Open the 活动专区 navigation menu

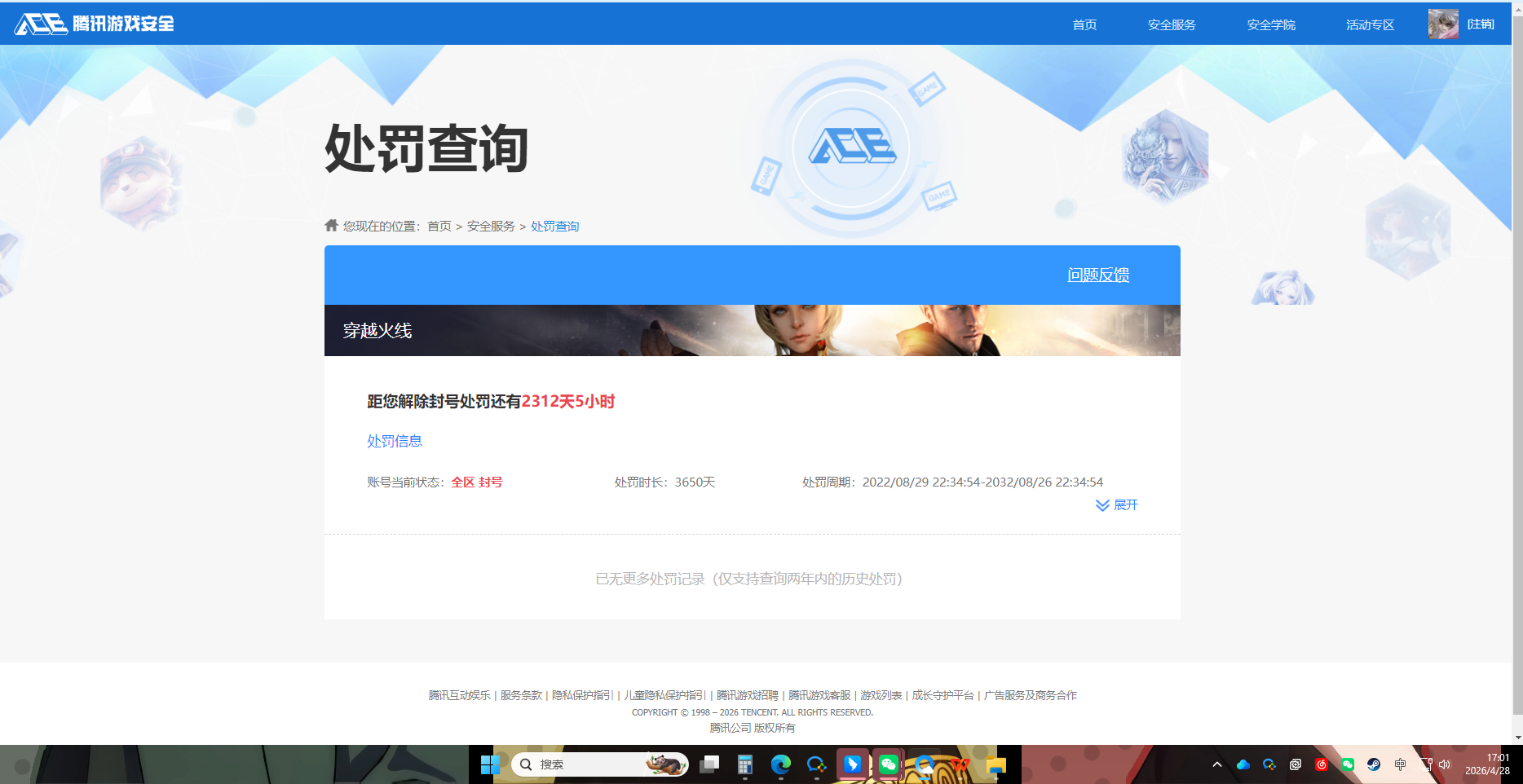point(1369,24)
